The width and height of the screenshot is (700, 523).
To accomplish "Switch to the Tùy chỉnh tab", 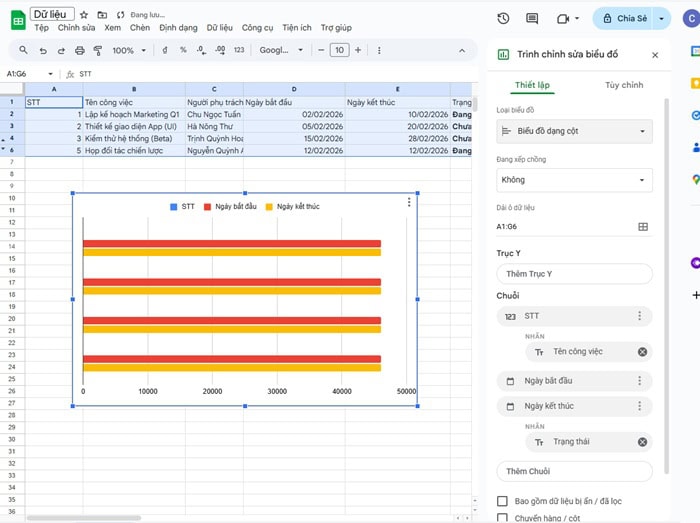I will 624,85.
